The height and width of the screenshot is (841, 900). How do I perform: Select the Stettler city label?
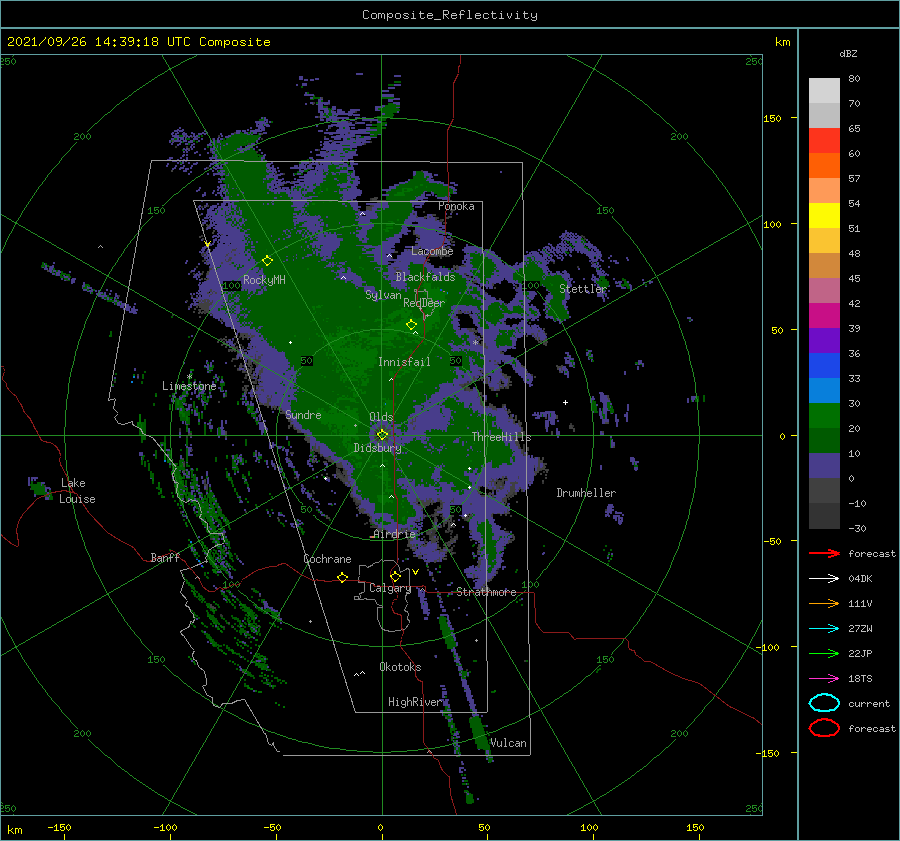coord(583,289)
